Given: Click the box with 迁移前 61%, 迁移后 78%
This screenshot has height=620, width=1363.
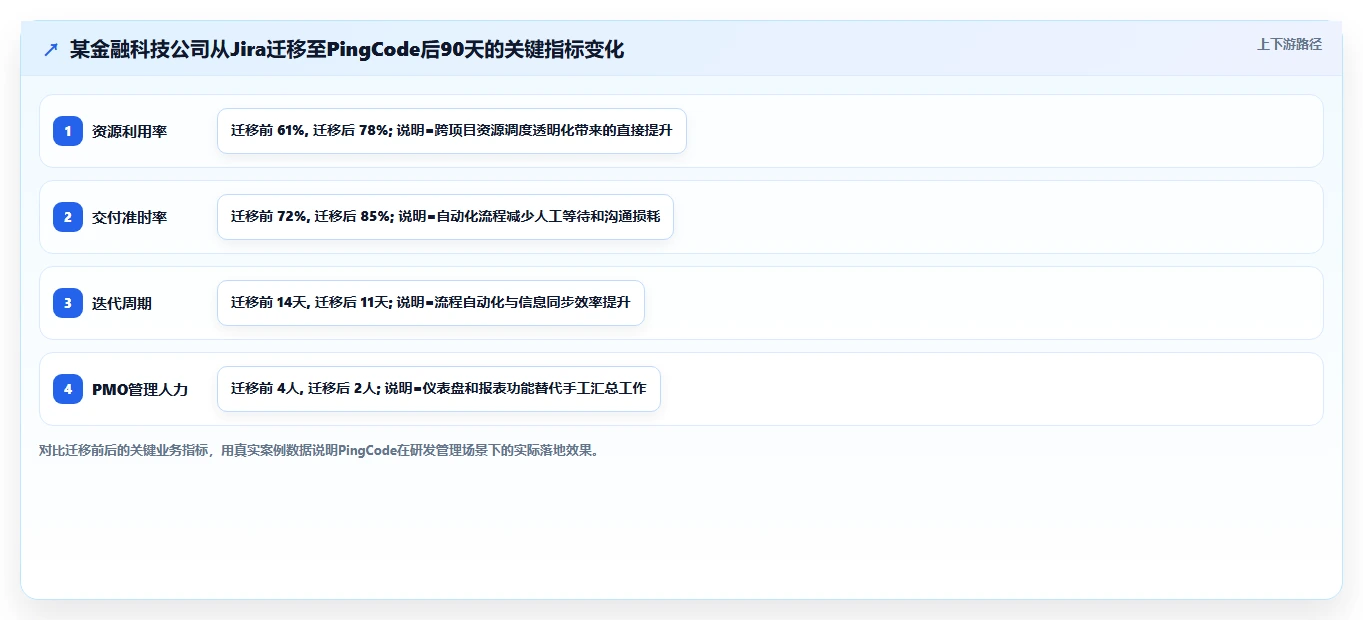Looking at the screenshot, I should 452,131.
